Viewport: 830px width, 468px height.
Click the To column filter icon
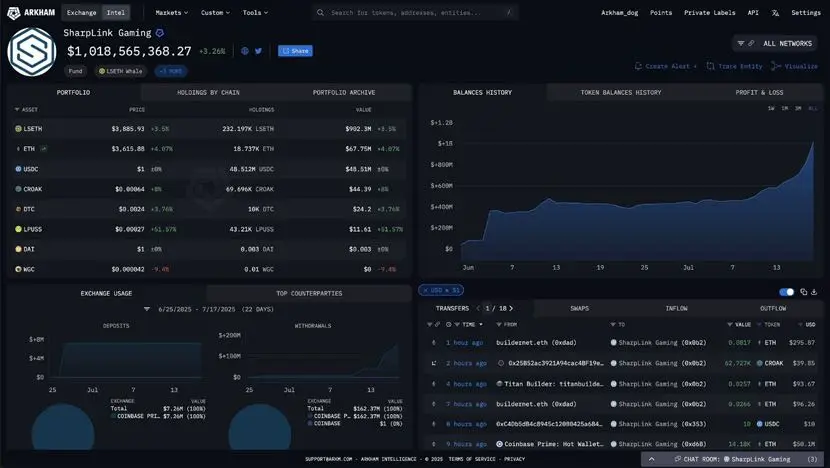coord(613,325)
